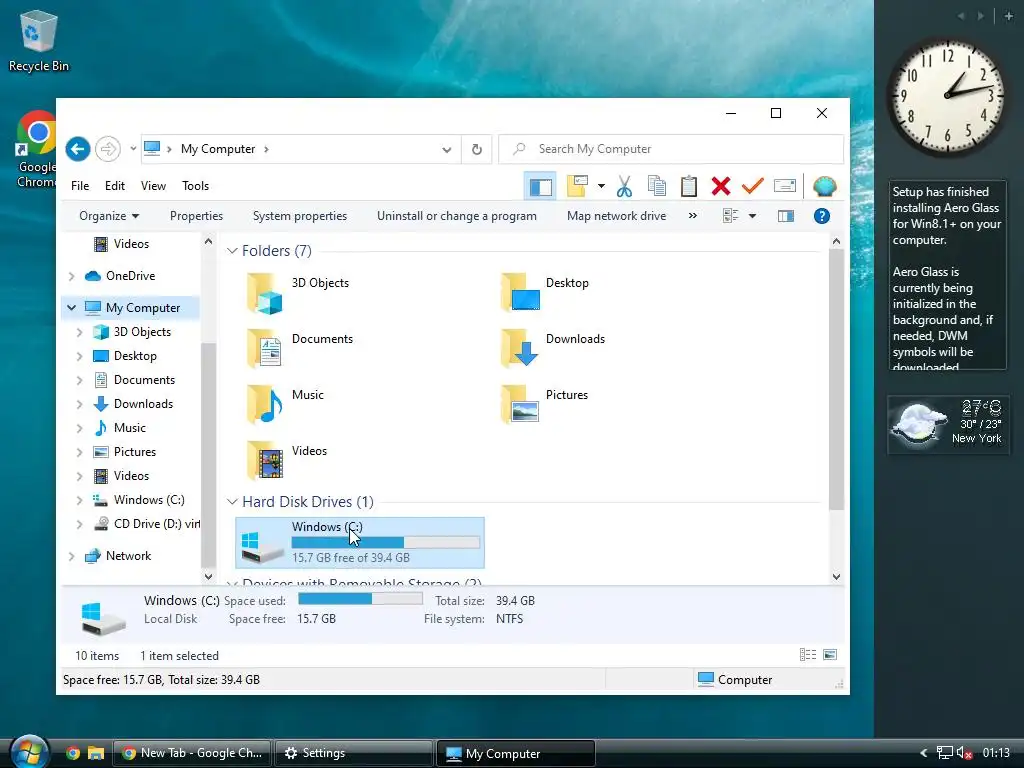Expand the address bar history dropdown
The image size is (1024, 768).
(x=447, y=150)
